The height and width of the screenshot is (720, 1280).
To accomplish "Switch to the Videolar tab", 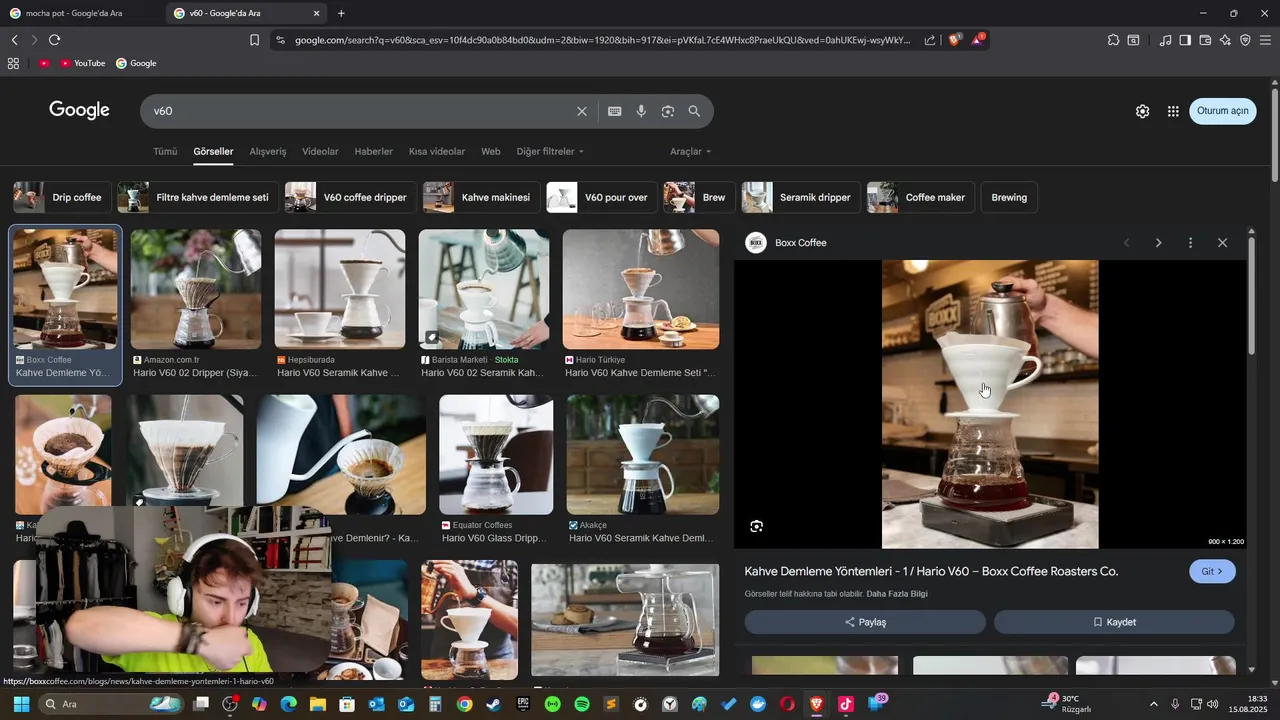I will (320, 151).
